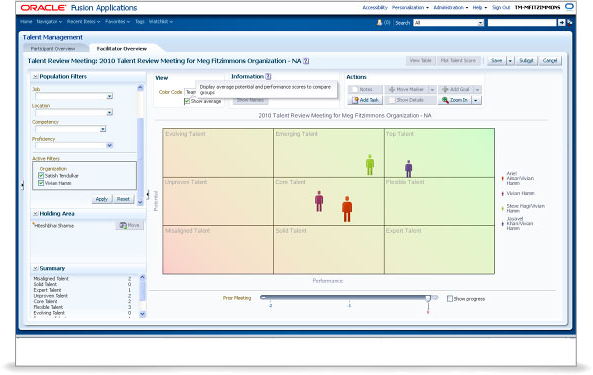Open the Help menu
Screen dimensions: 593x375
click(x=480, y=8)
